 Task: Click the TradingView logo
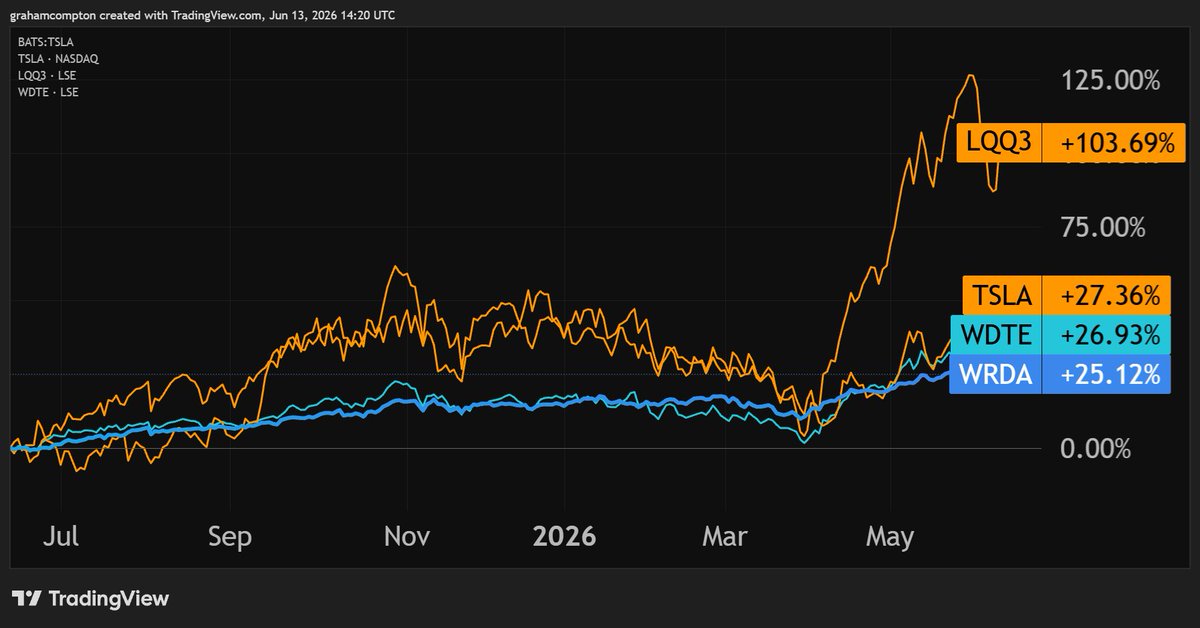pos(90,598)
